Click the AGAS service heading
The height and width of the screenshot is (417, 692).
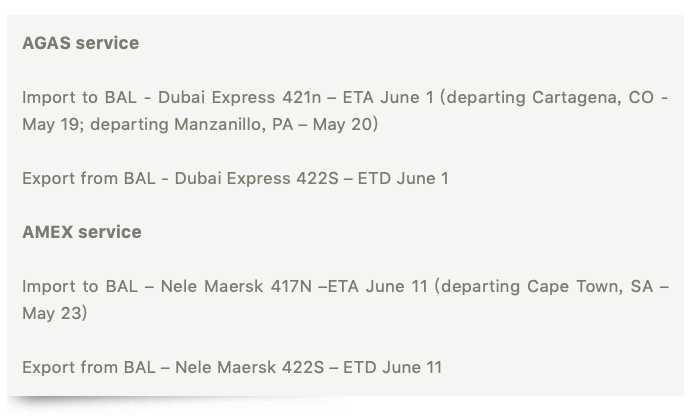point(81,43)
